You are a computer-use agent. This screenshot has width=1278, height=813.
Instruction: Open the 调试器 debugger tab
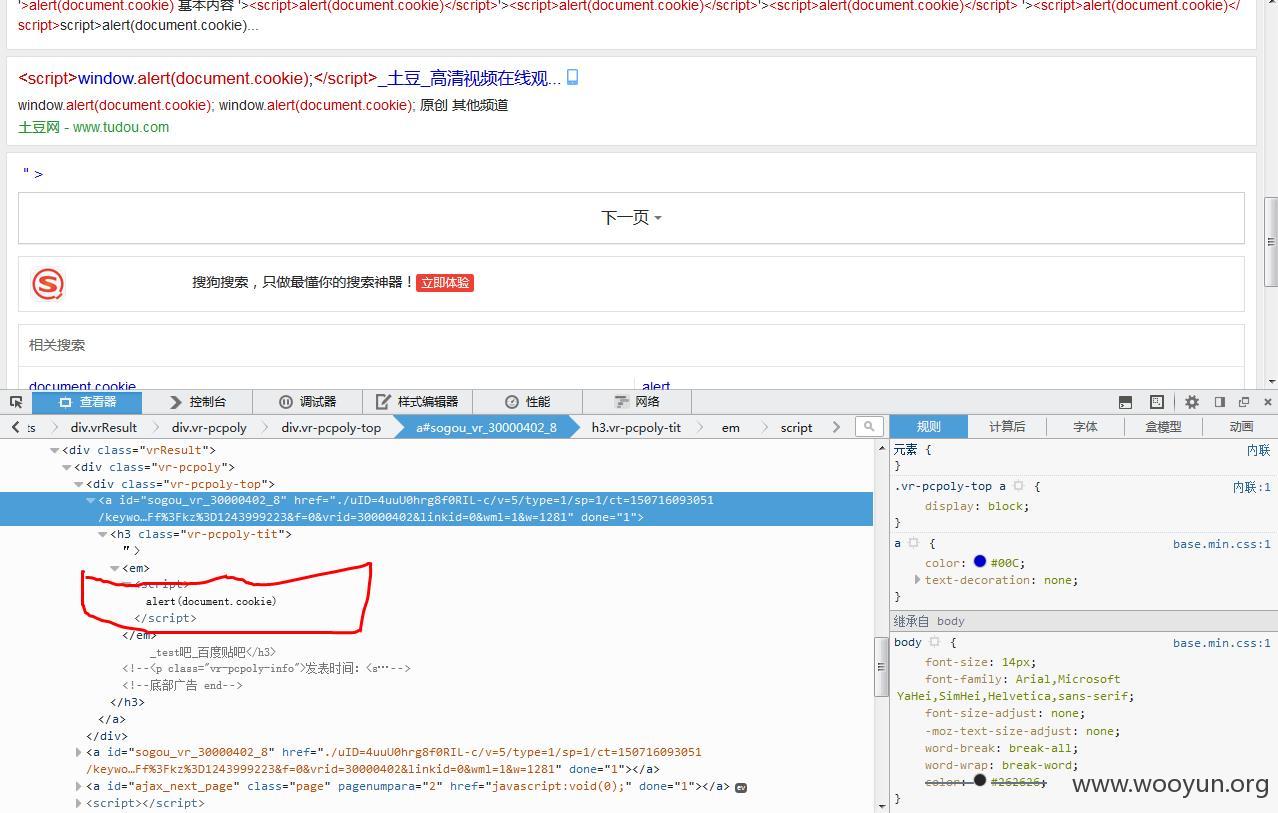307,402
